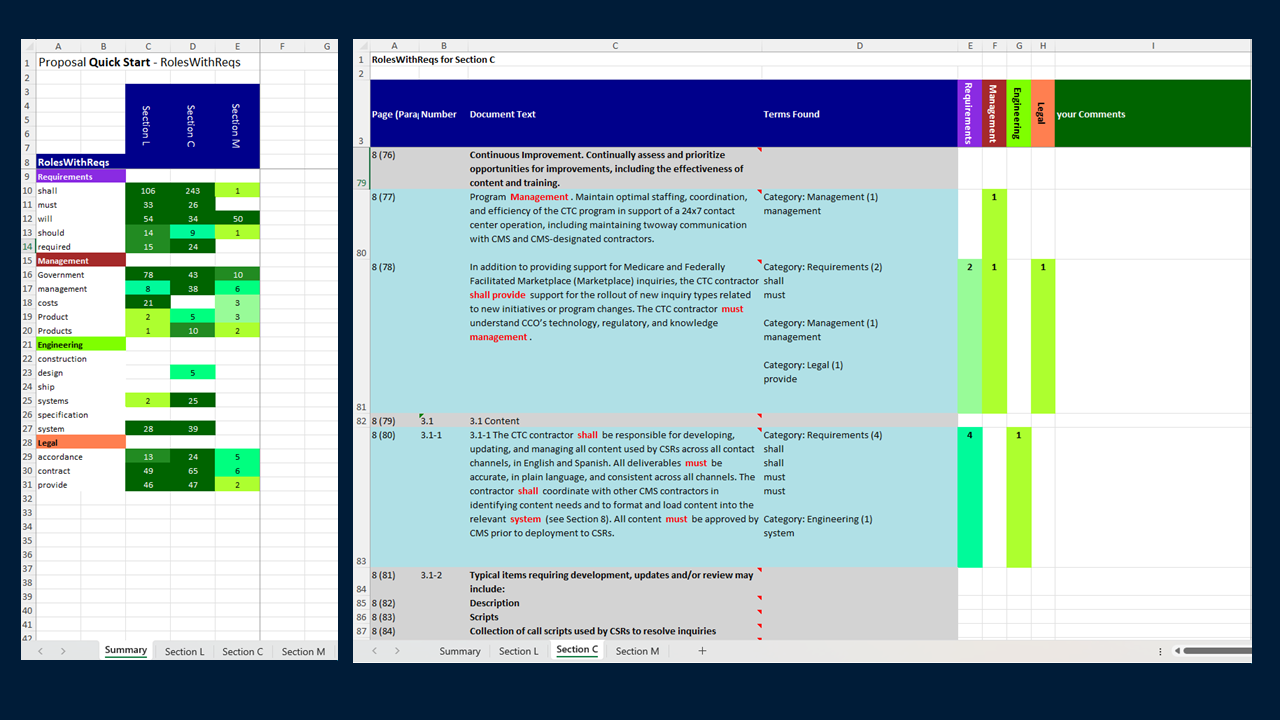Click the 'RolesWithReqs' blue header cell
Viewport: 1280px width, 720px height.
81,161
